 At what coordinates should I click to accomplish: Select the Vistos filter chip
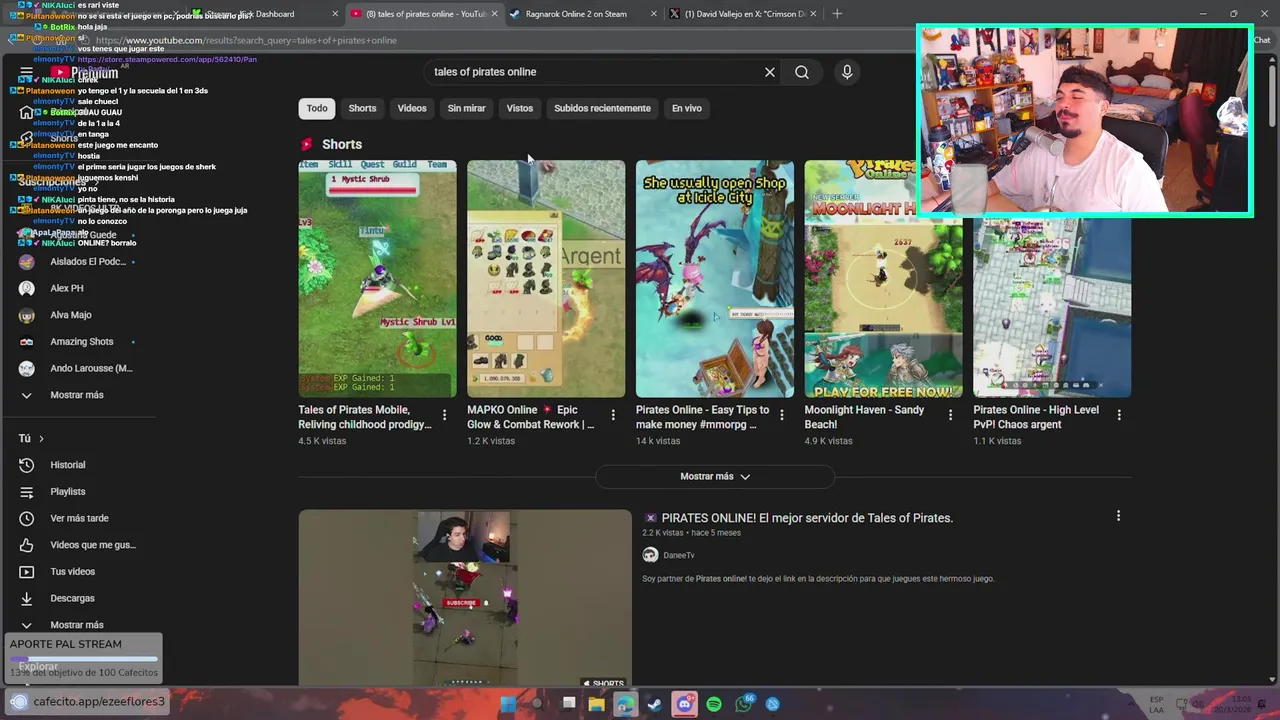pos(520,108)
